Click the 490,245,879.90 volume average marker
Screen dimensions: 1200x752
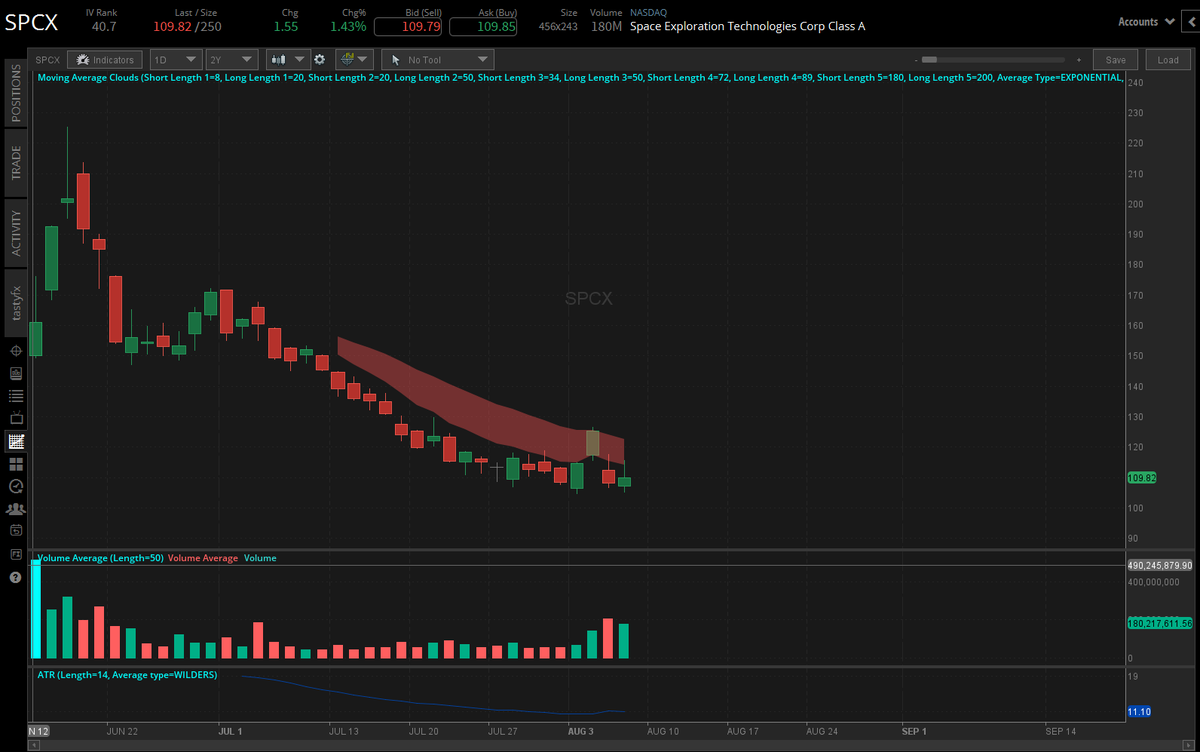click(x=1160, y=565)
